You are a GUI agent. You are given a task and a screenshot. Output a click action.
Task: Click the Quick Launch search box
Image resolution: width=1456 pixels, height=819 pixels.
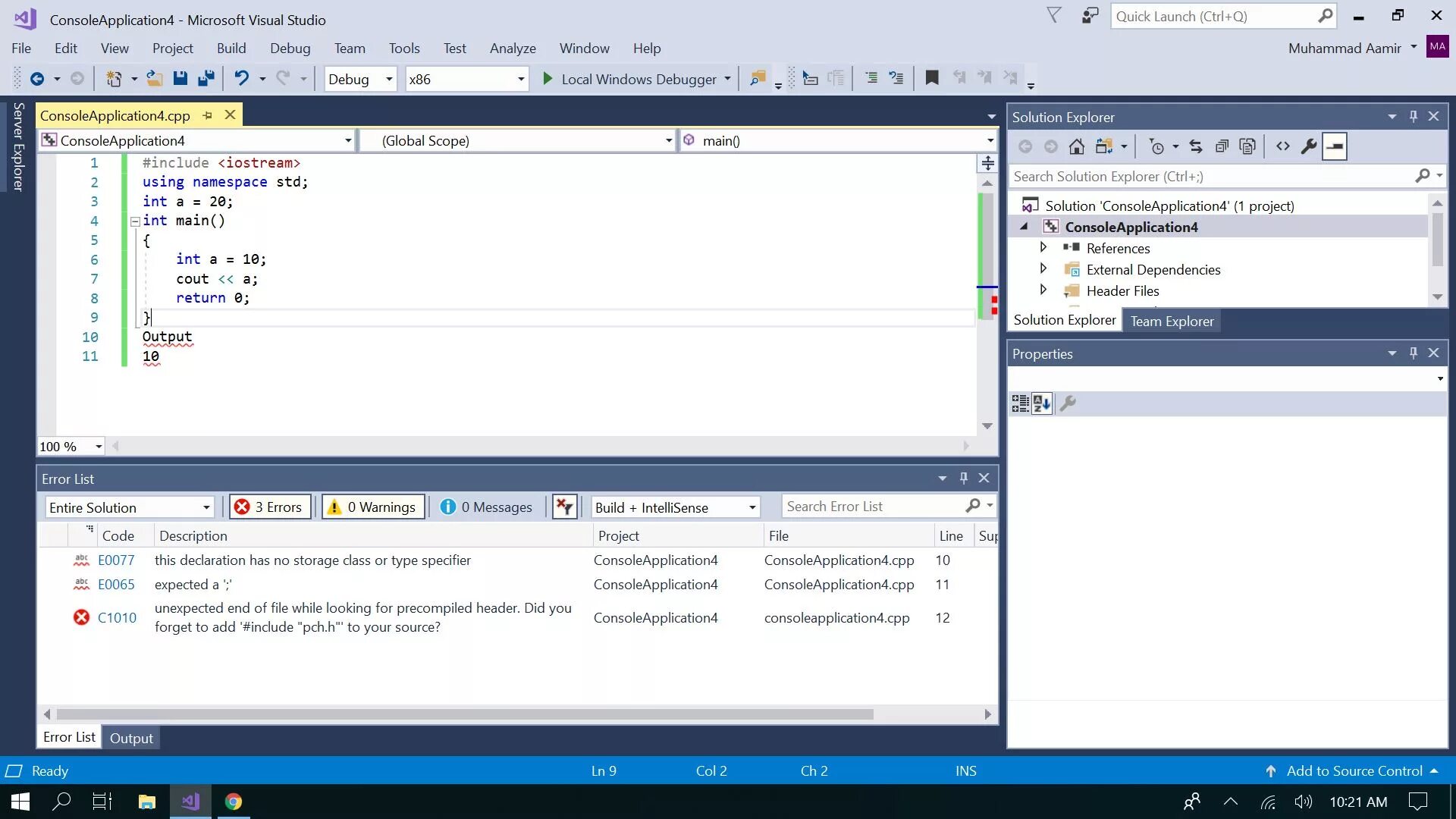tap(1222, 16)
